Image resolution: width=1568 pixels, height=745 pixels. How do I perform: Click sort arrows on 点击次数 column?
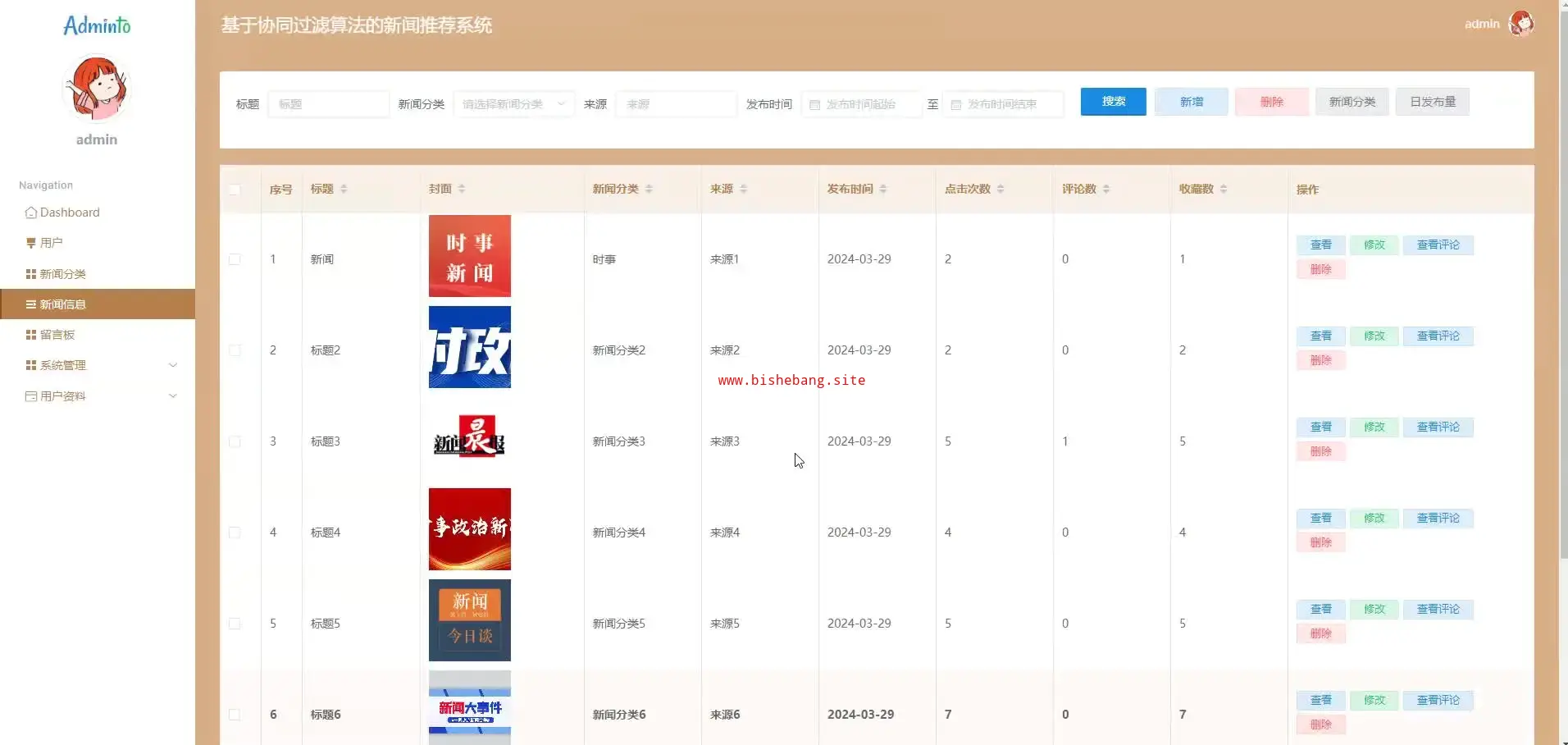(1001, 190)
